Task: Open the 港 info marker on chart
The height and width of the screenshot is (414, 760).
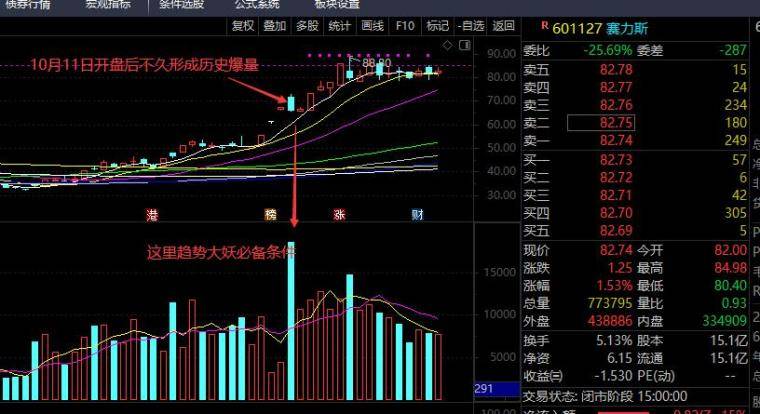Action: coord(152,215)
